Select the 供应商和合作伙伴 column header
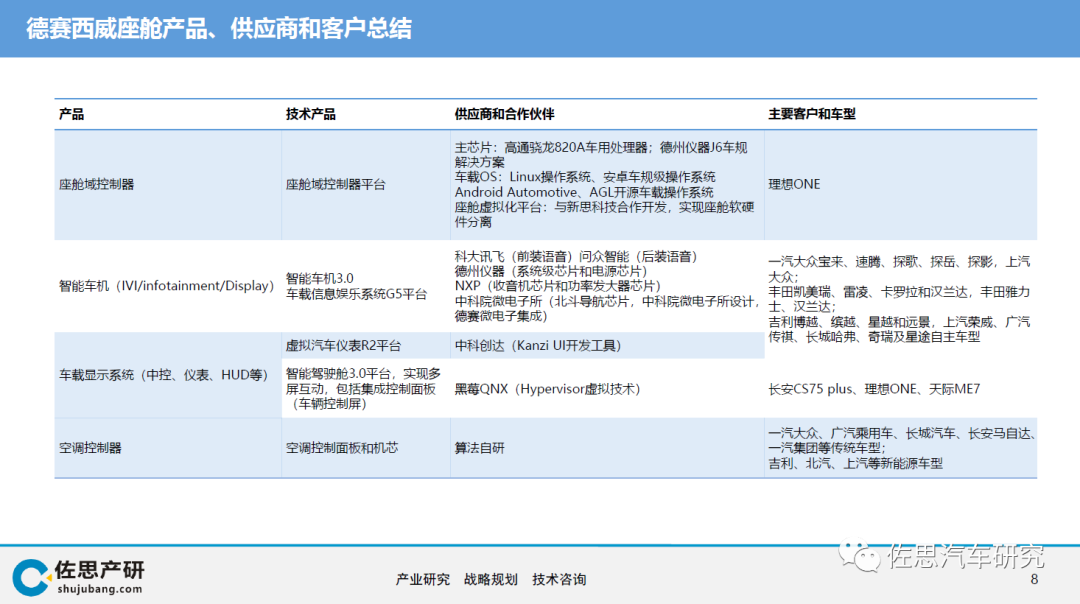 coord(504,114)
